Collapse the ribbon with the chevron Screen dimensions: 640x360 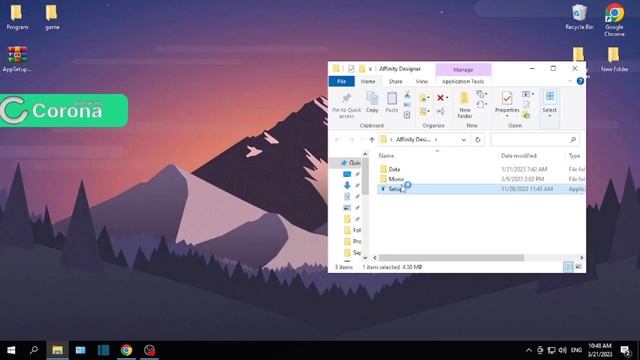(x=570, y=81)
